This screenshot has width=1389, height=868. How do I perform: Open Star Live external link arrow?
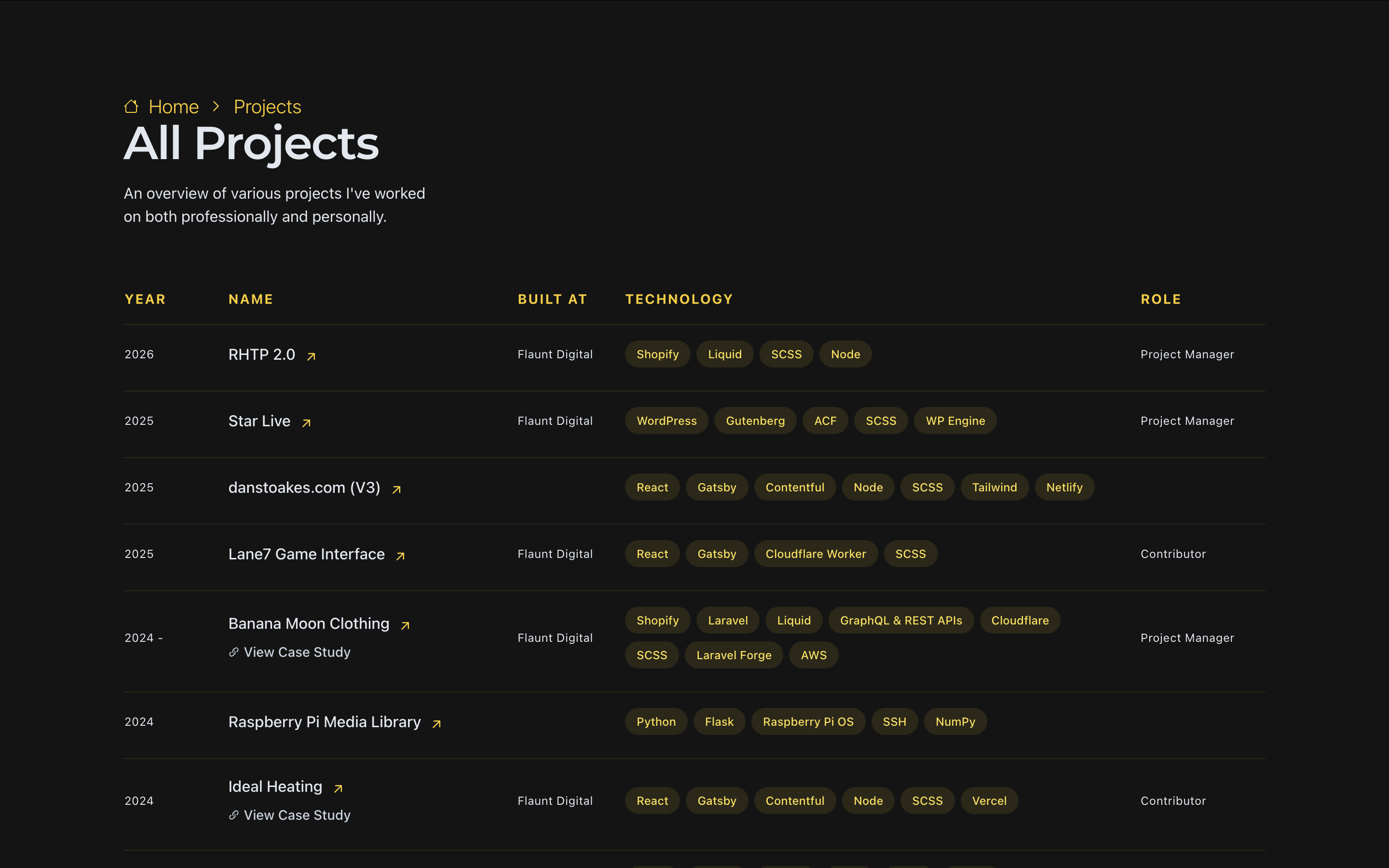307,423
